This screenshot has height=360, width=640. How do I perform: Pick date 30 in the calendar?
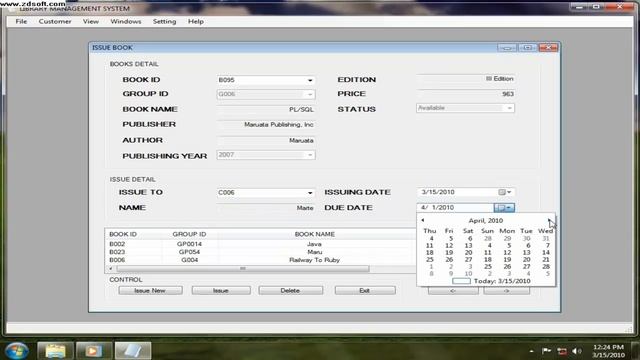pyautogui.click(x=527, y=238)
